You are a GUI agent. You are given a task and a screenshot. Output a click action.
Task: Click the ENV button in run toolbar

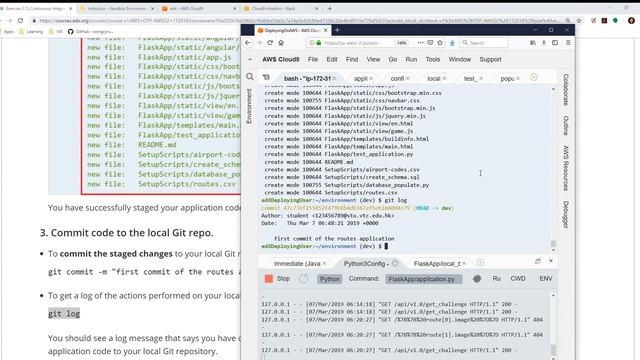546,278
